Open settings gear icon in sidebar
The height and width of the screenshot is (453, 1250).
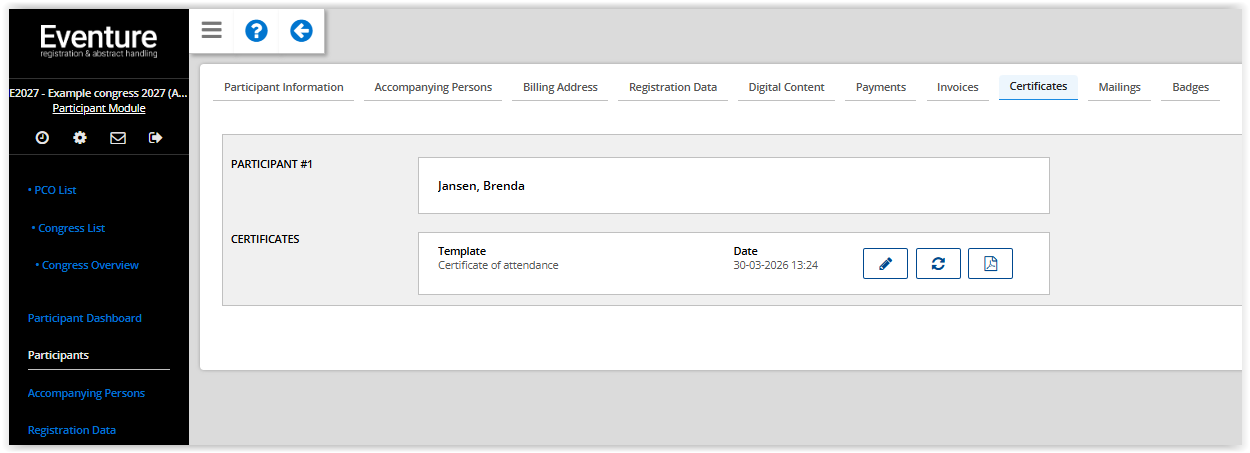pos(80,138)
